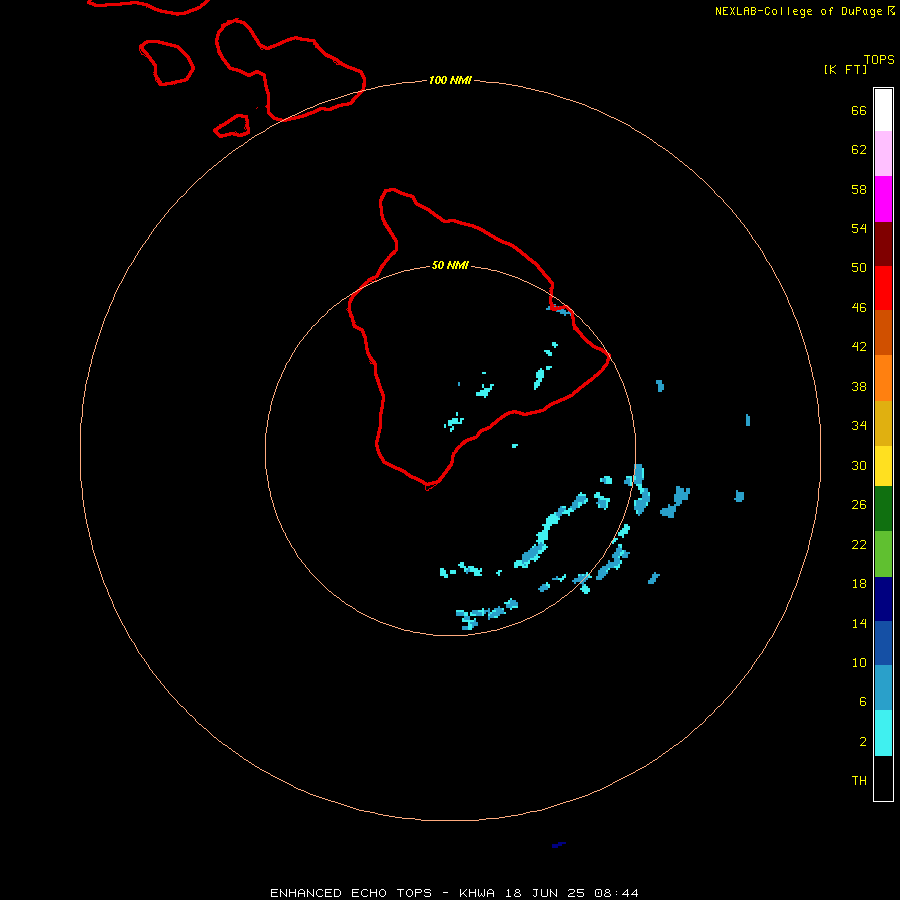Viewport: 900px width, 900px height.
Task: Choose the maroon legend swatch
Action: click(x=883, y=244)
